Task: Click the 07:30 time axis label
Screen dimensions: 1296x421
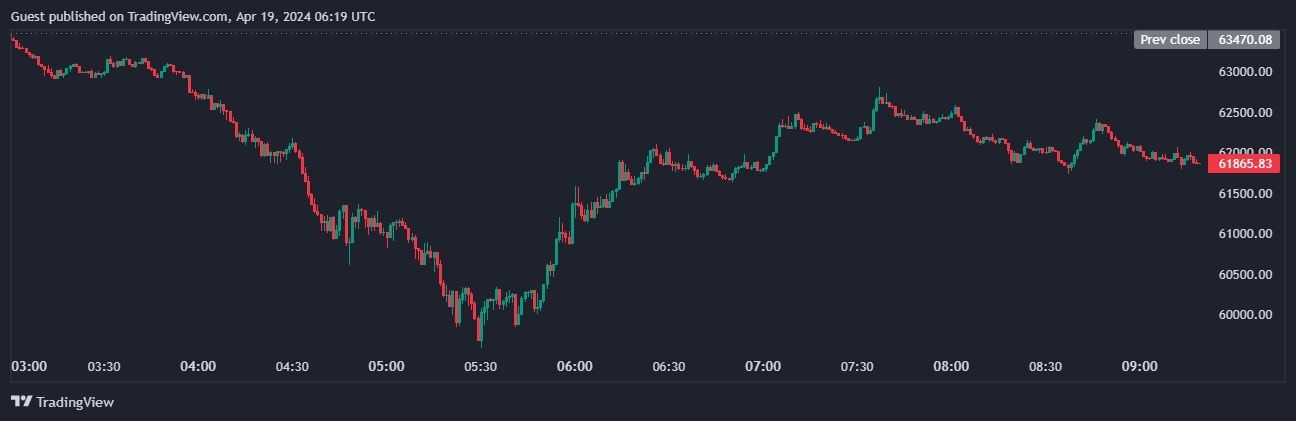Action: pos(857,367)
